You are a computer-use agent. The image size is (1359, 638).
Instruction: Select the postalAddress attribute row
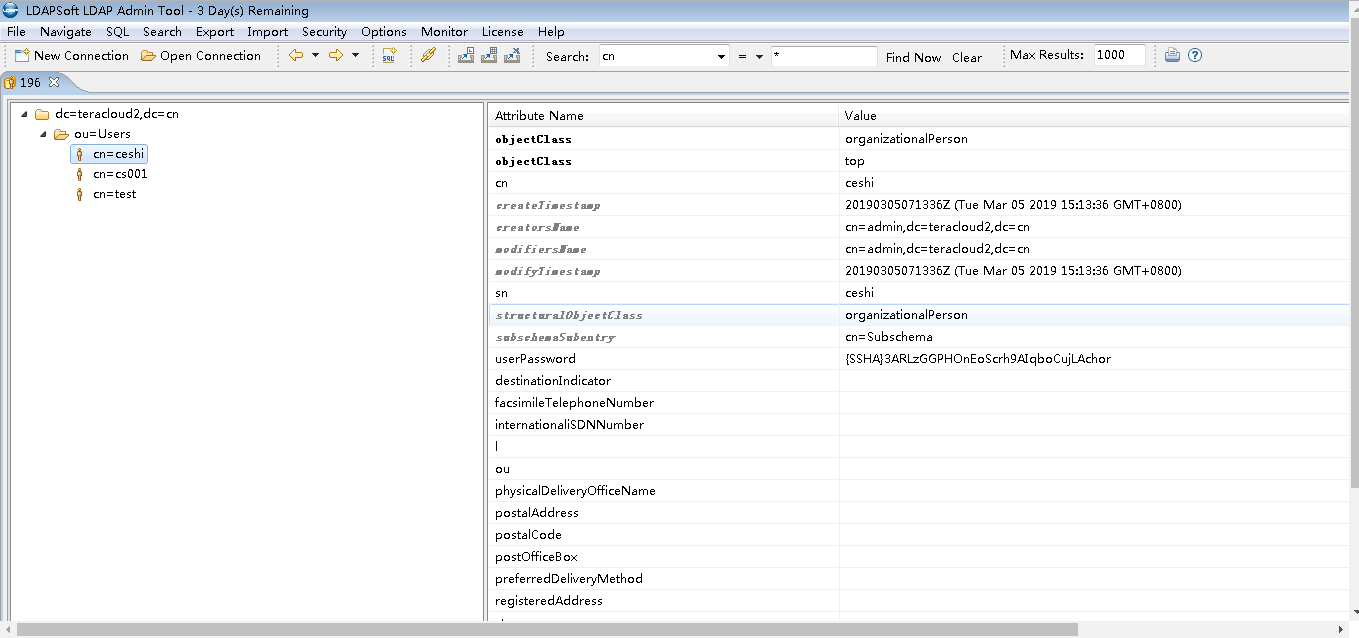(920, 513)
